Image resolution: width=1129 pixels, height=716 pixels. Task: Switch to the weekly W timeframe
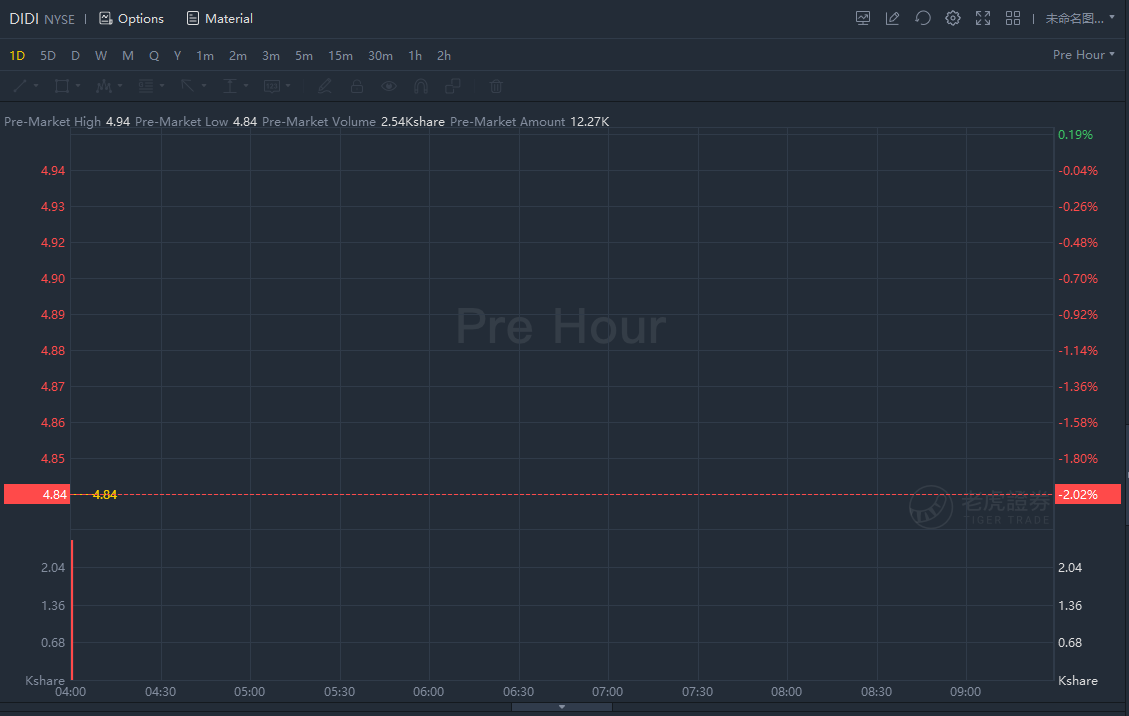(101, 55)
